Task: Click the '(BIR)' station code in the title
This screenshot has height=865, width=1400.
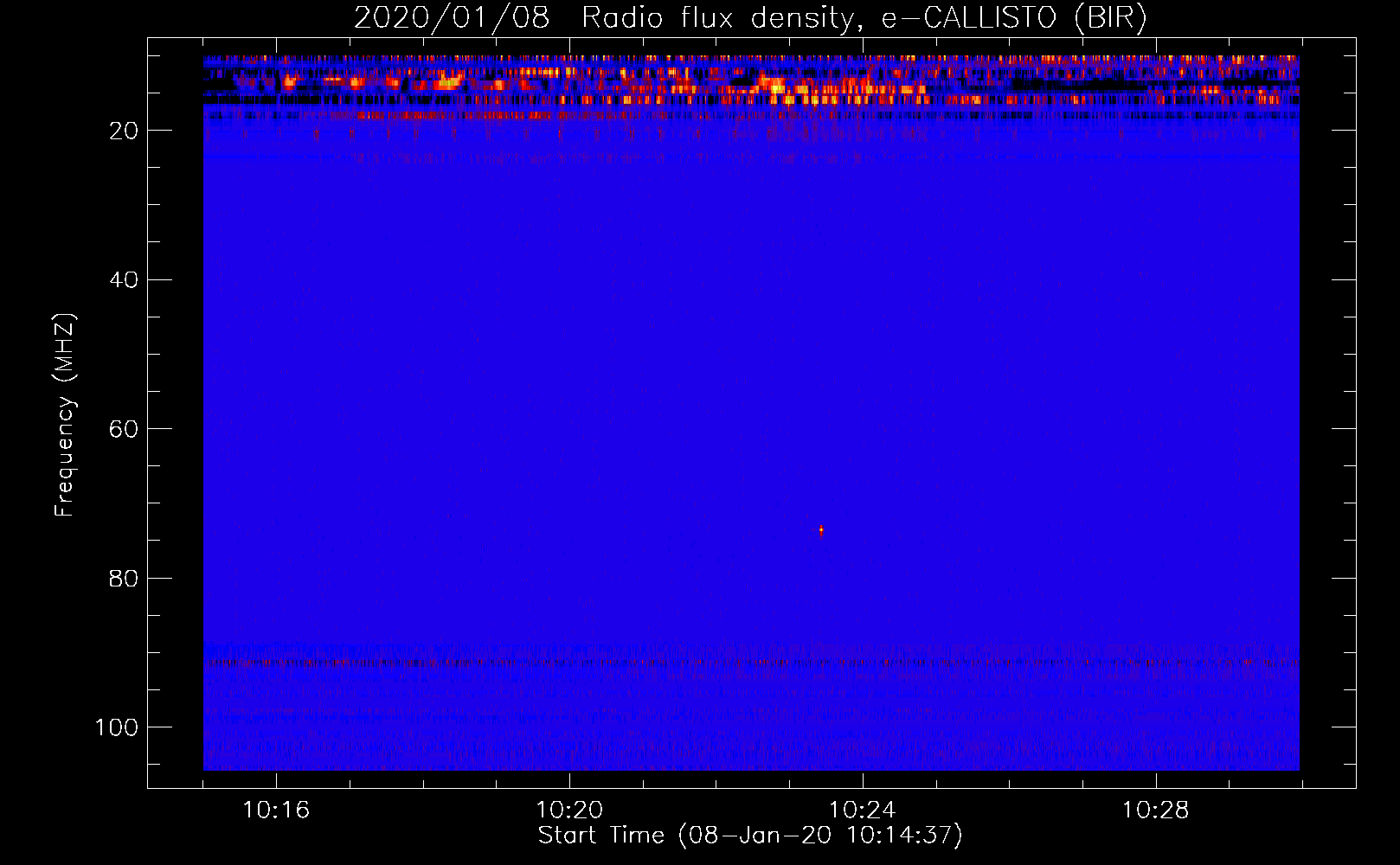Action: tap(1110, 18)
